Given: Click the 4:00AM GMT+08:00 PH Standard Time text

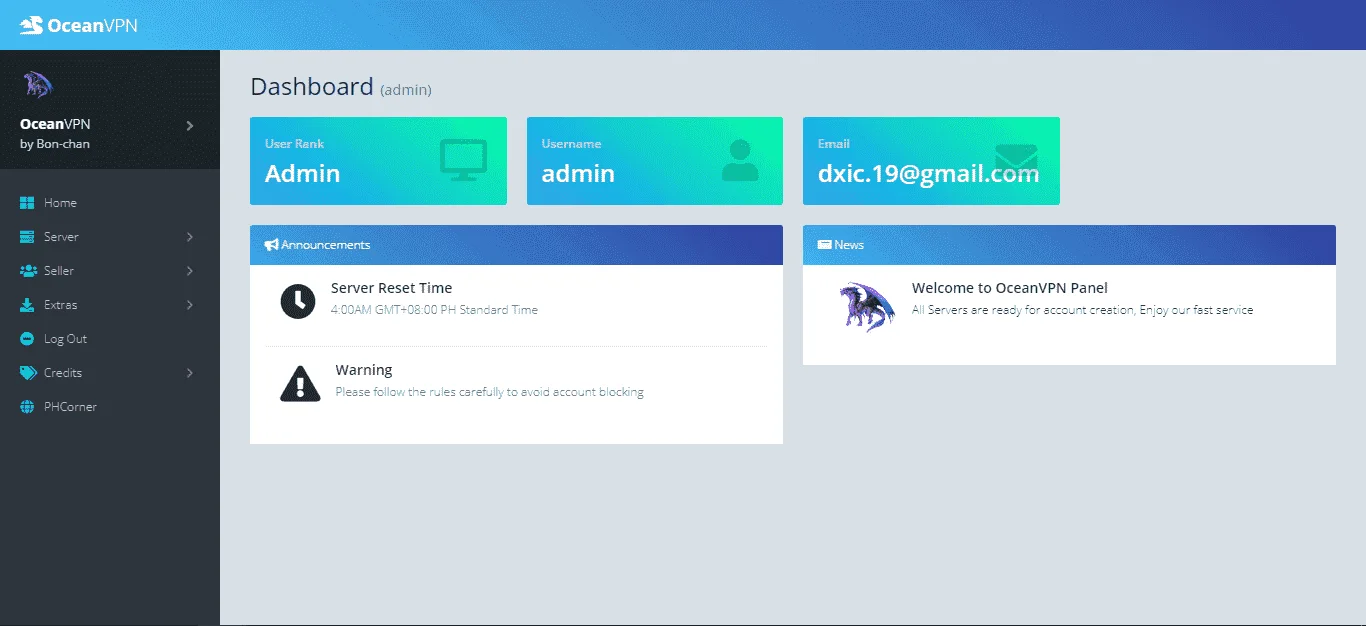Looking at the screenshot, I should (x=435, y=310).
